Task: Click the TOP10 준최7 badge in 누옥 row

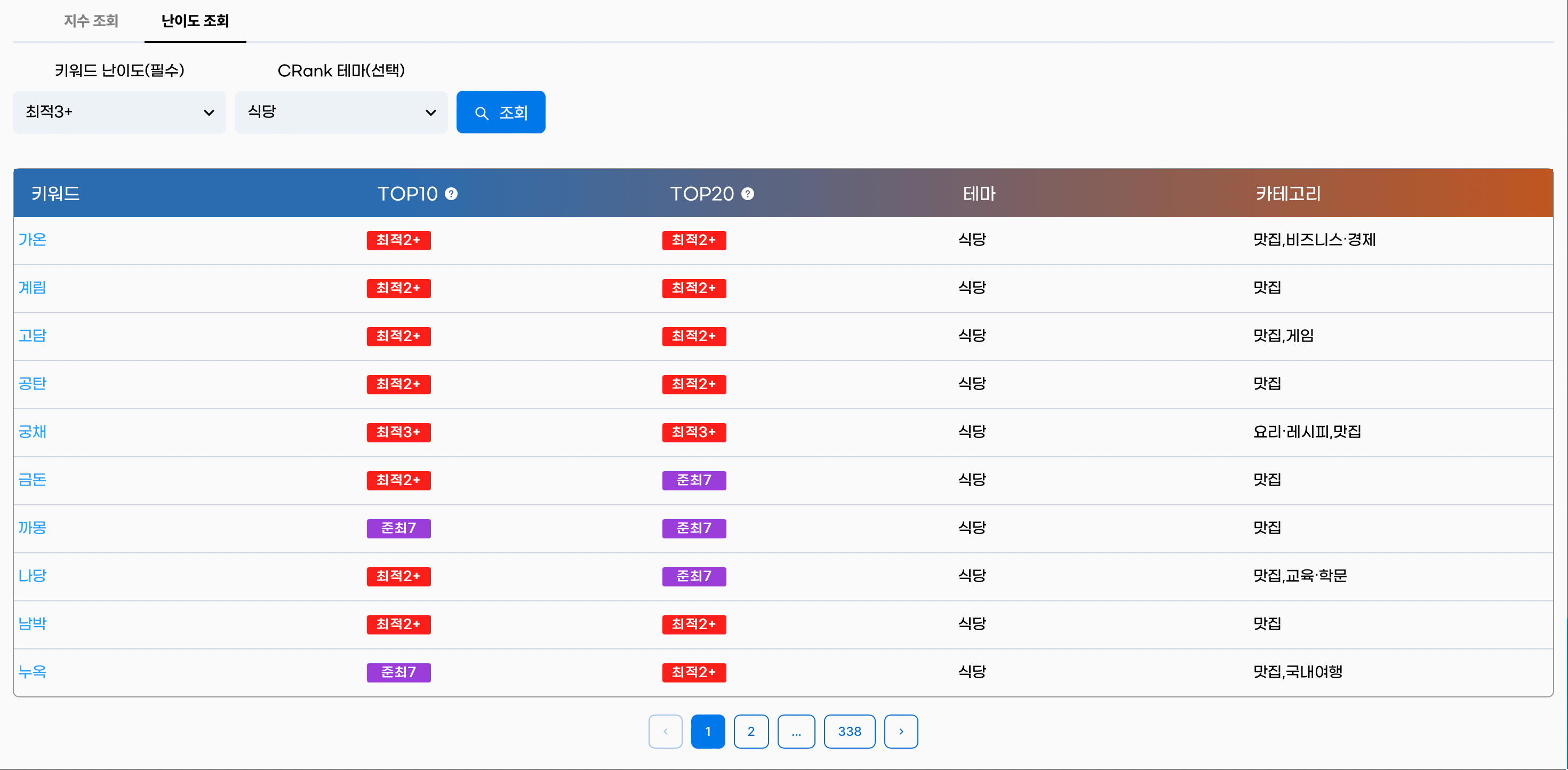Action: tap(399, 672)
